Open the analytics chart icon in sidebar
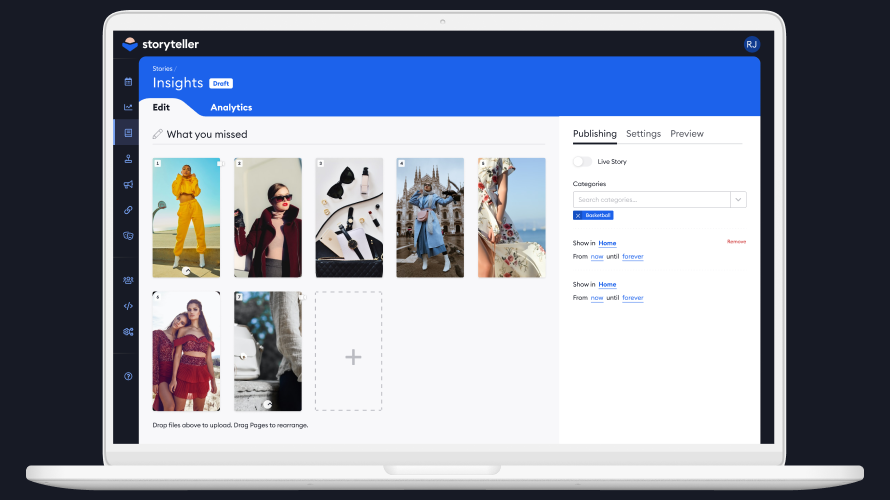This screenshot has width=890, height=500. 128,107
